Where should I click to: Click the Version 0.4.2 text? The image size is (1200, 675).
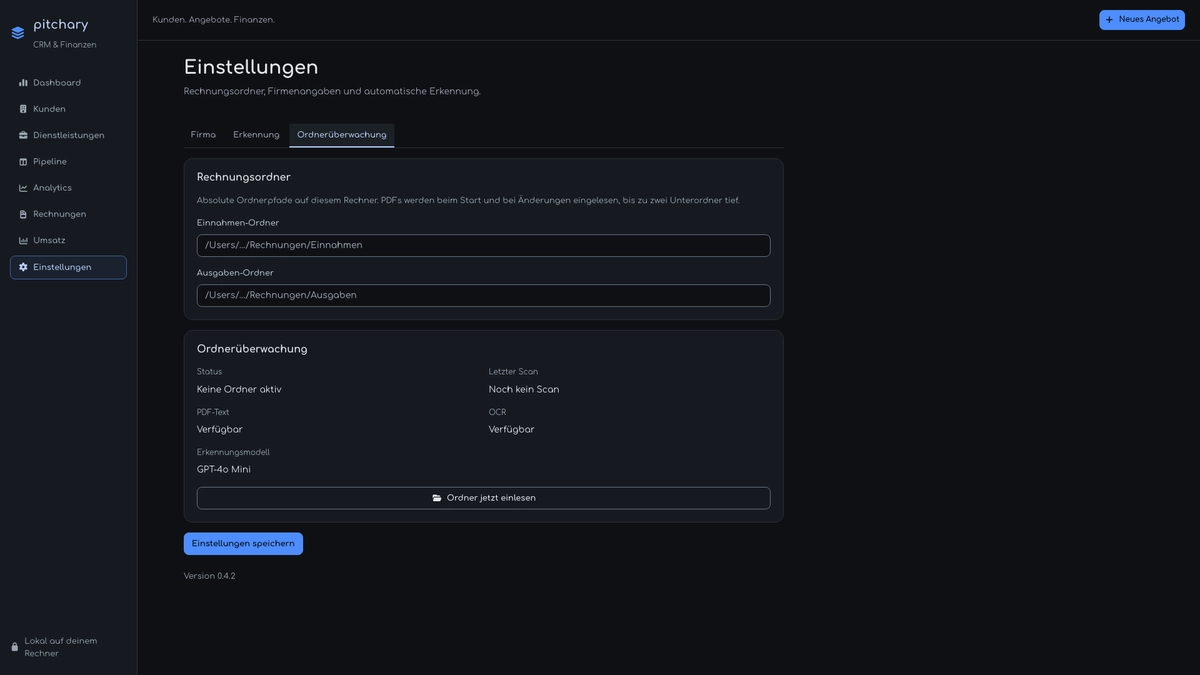coord(210,576)
